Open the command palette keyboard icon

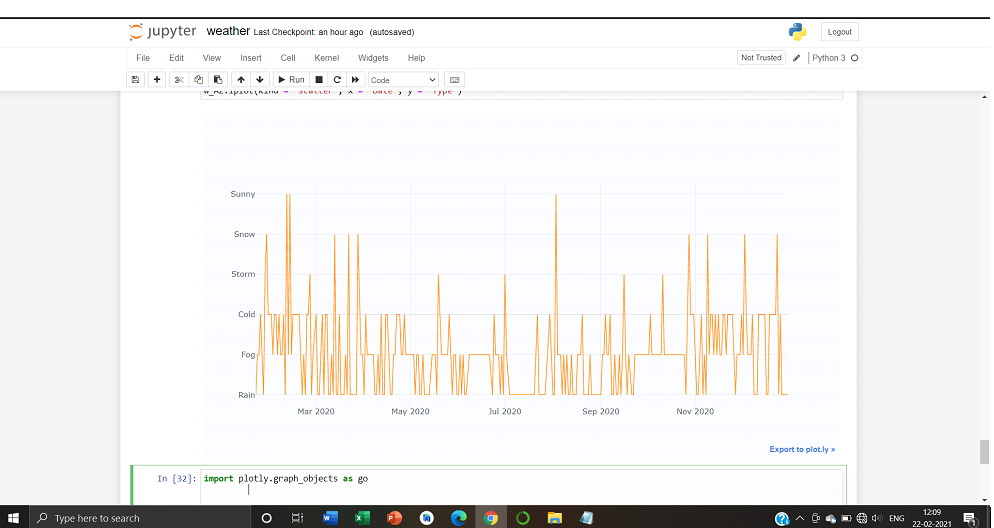click(454, 79)
